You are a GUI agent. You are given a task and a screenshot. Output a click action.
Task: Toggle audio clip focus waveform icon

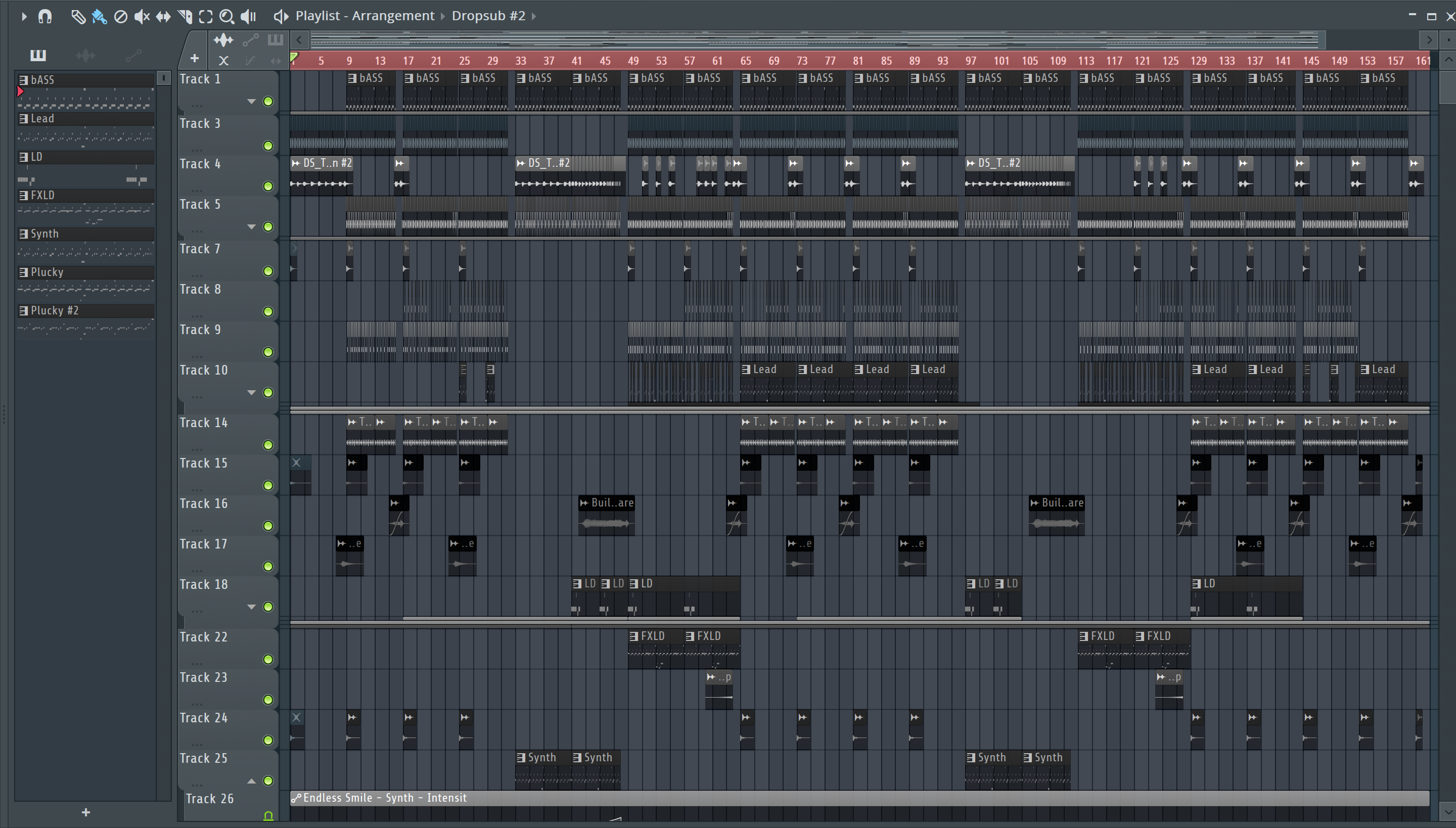[x=223, y=40]
